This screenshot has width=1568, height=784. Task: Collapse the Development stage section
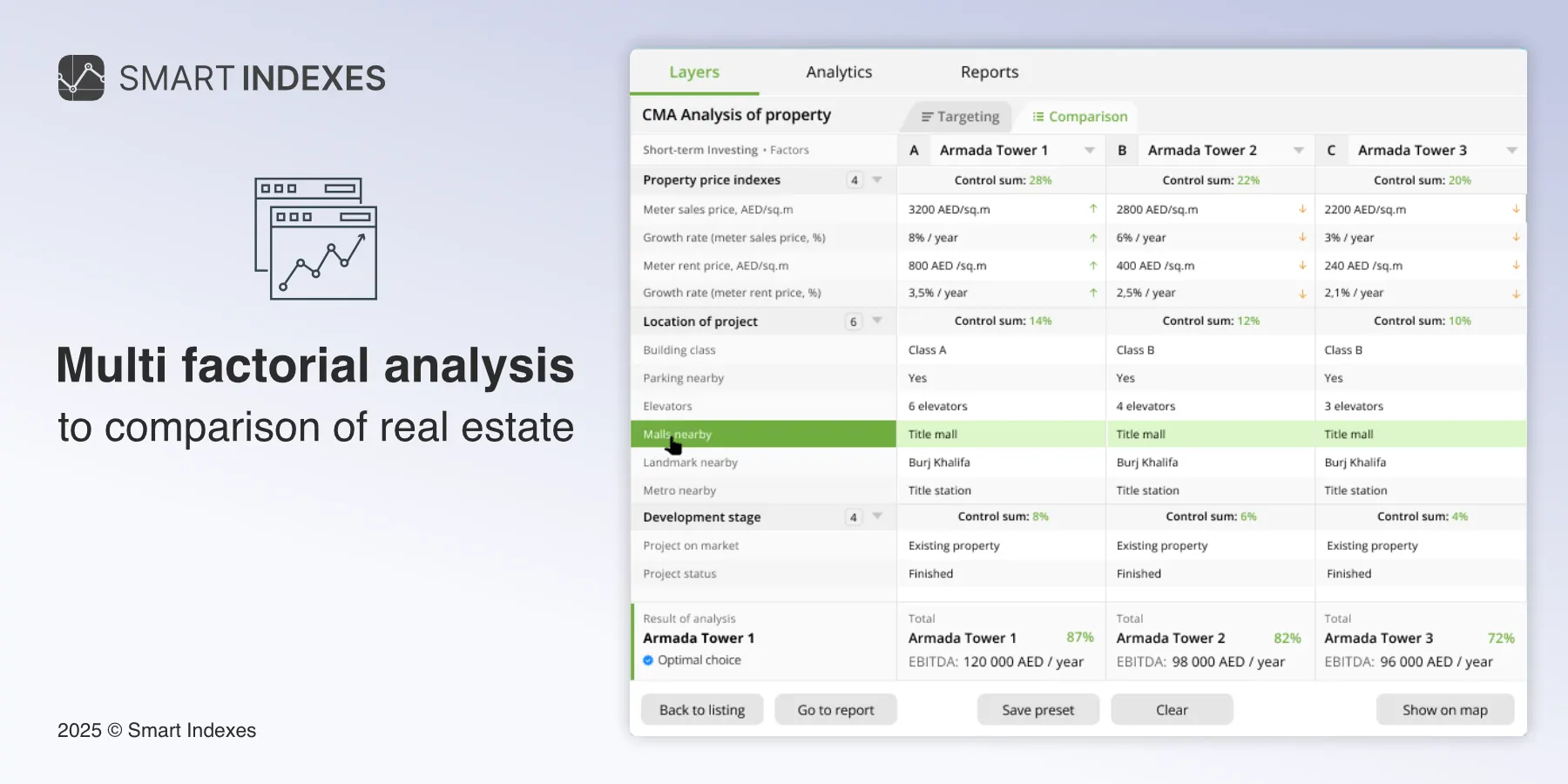pyautogui.click(x=877, y=517)
